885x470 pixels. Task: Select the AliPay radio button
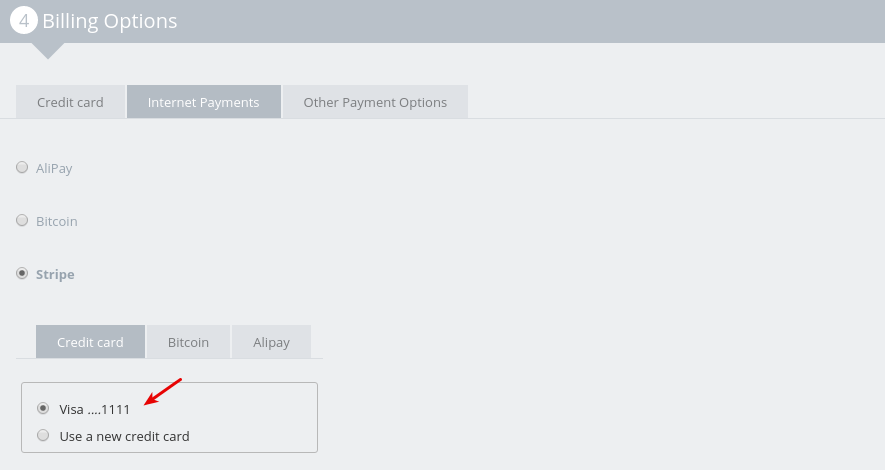pyautogui.click(x=22, y=167)
